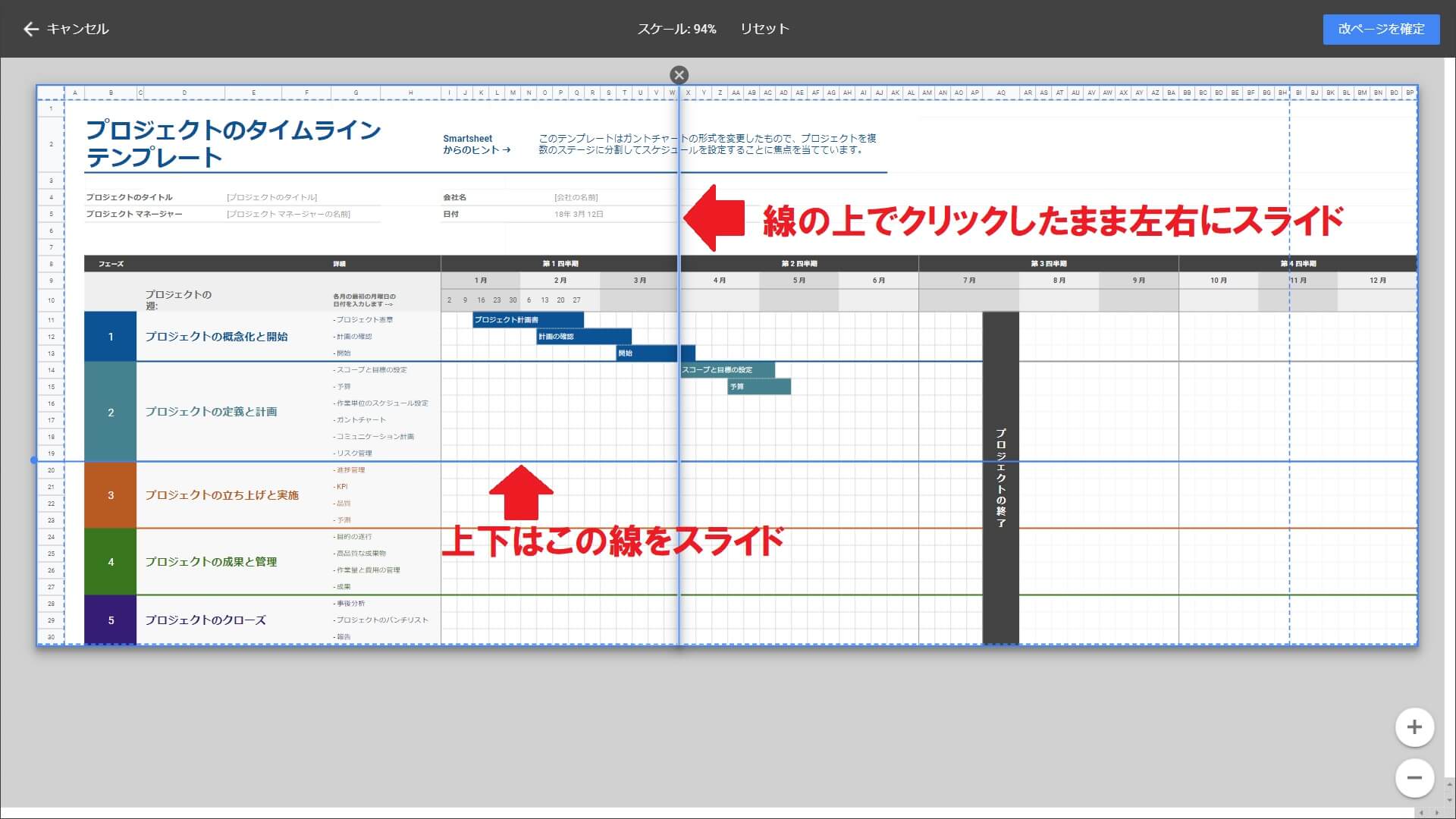Click phase 3 orange number cell

coord(111,495)
